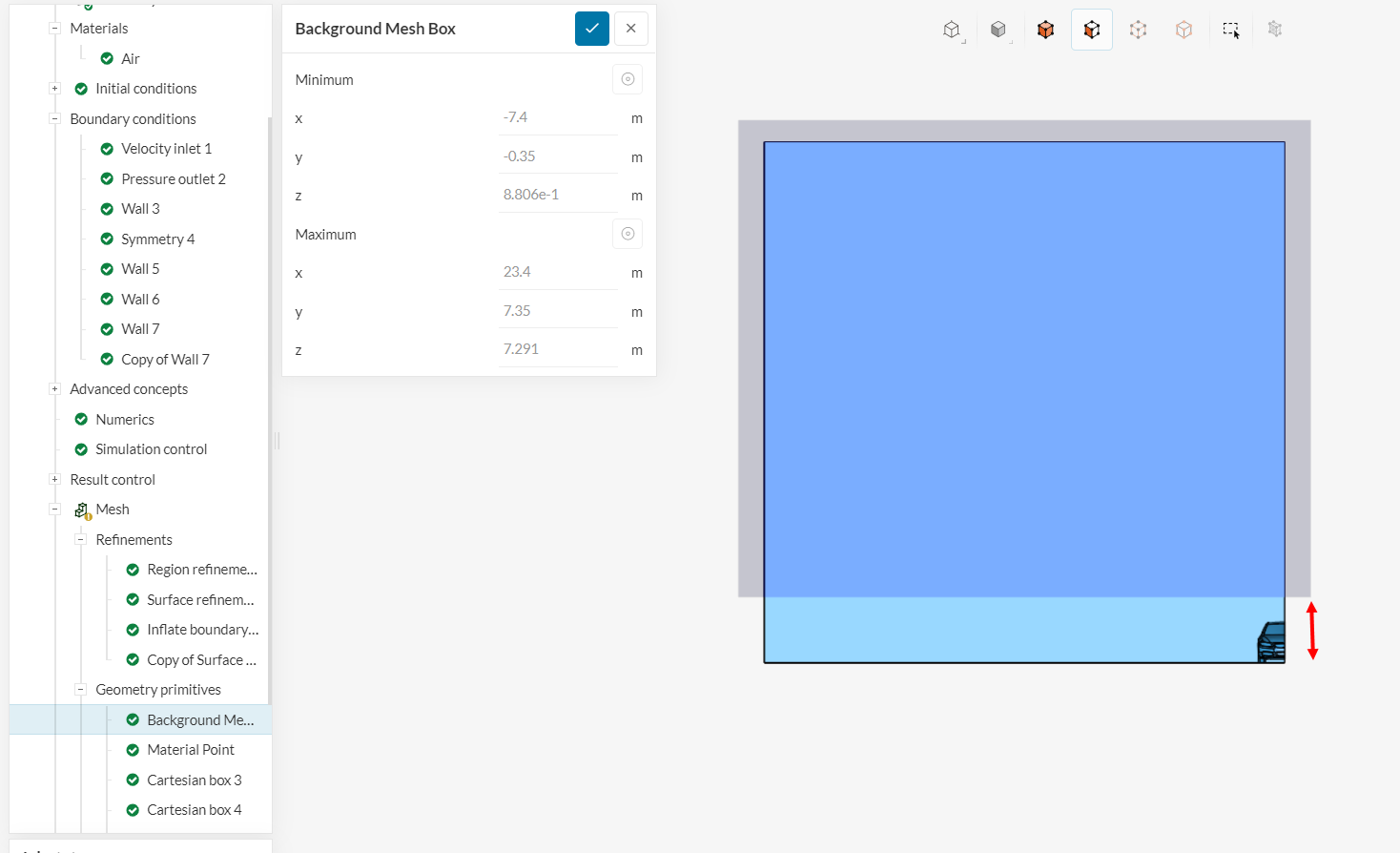Open Wall 3 boundary condition
Viewport: 1400px width, 853px height.
click(140, 209)
